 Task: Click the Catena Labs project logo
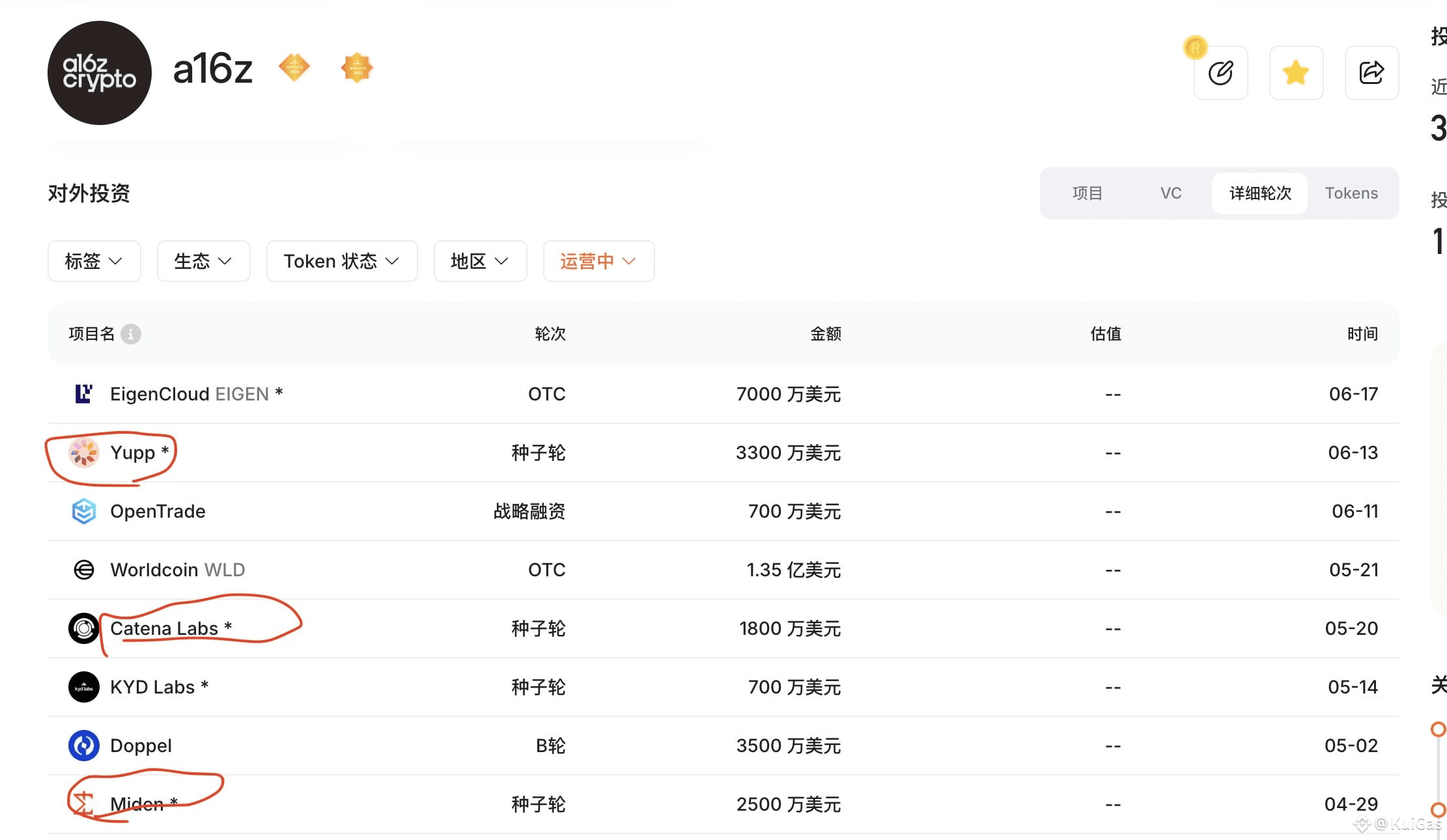[x=84, y=628]
